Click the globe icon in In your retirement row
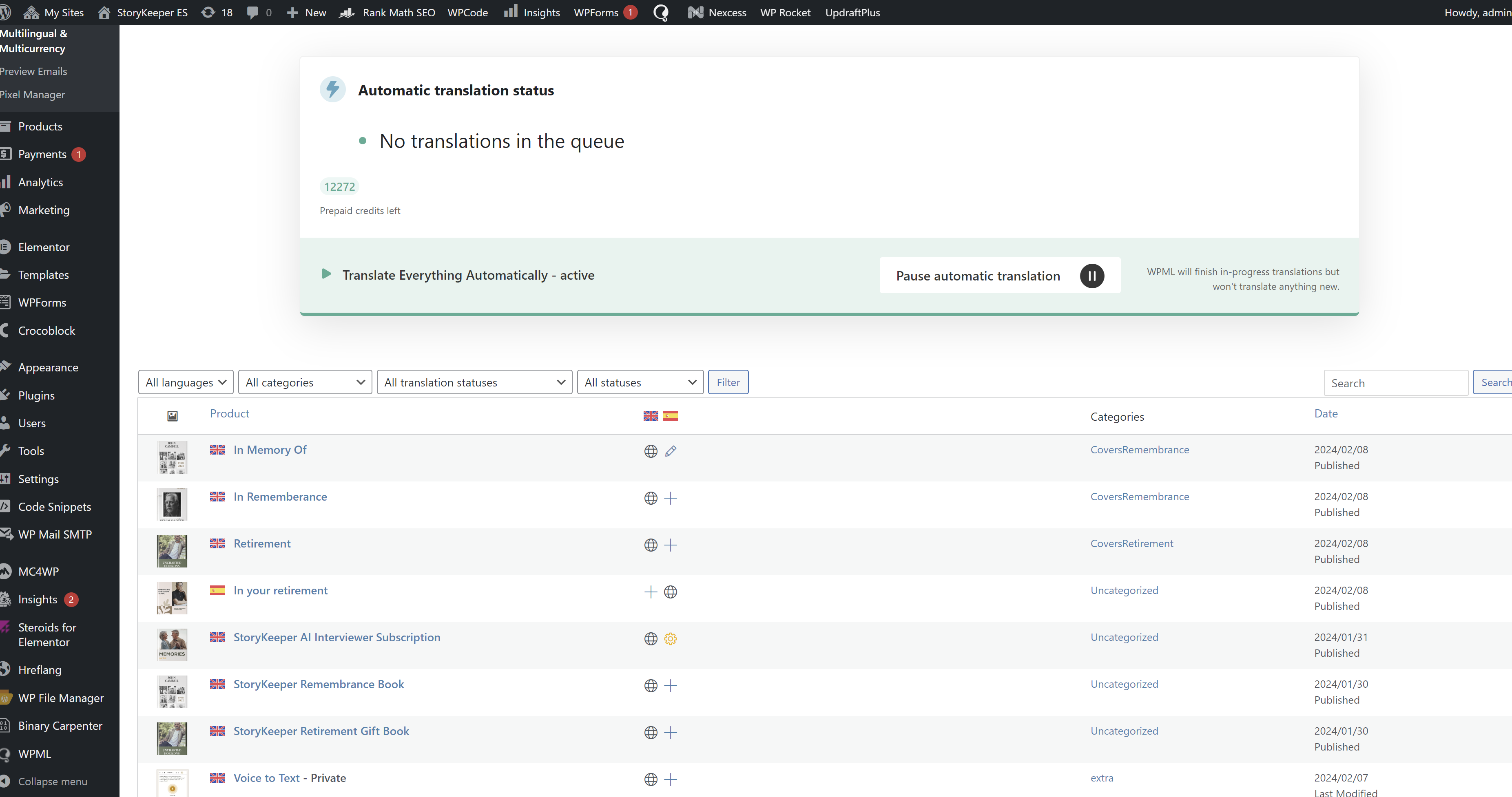Image resolution: width=1512 pixels, height=797 pixels. click(670, 592)
